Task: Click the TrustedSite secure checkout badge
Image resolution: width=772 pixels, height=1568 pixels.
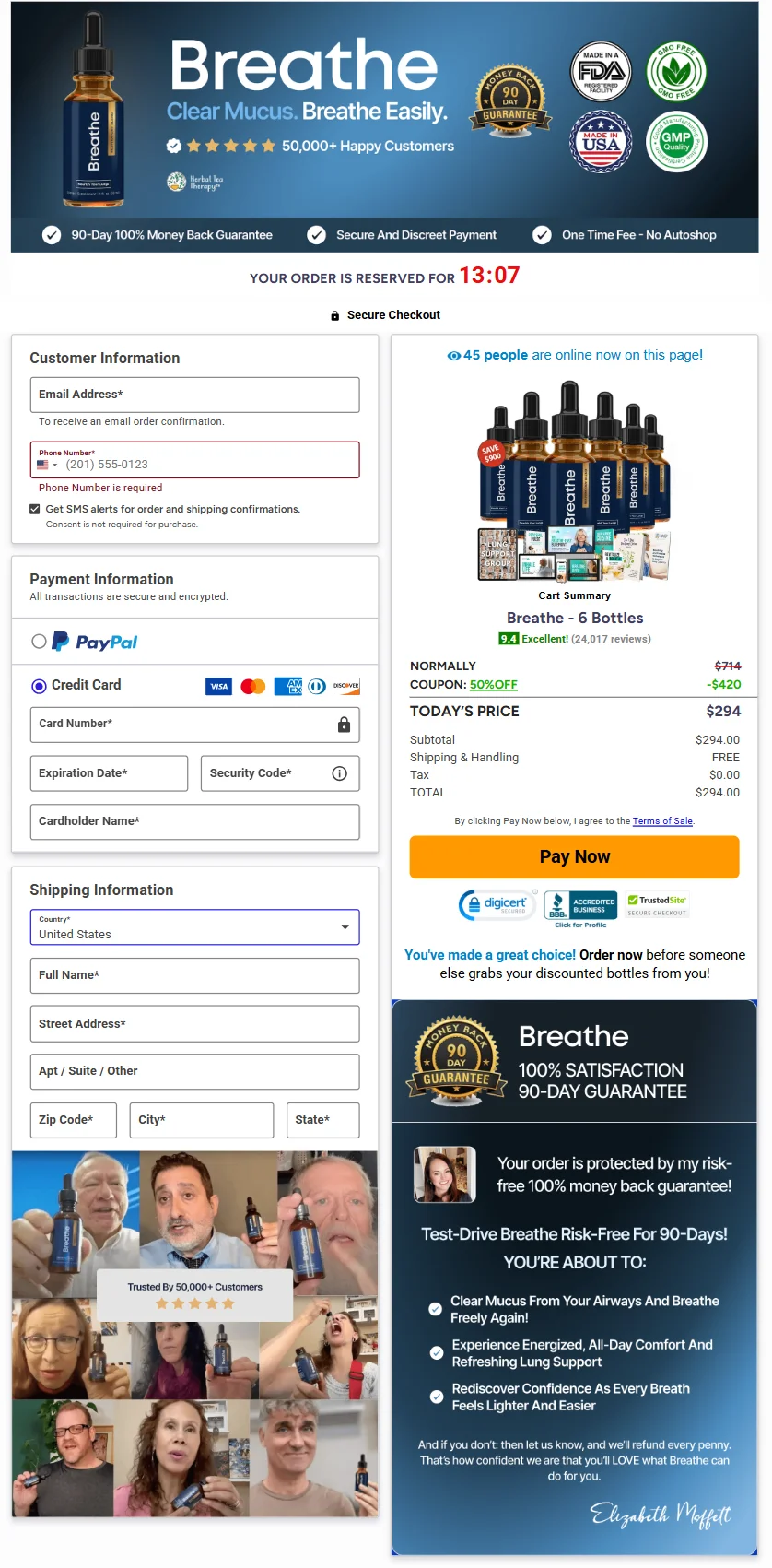Action: 657,905
